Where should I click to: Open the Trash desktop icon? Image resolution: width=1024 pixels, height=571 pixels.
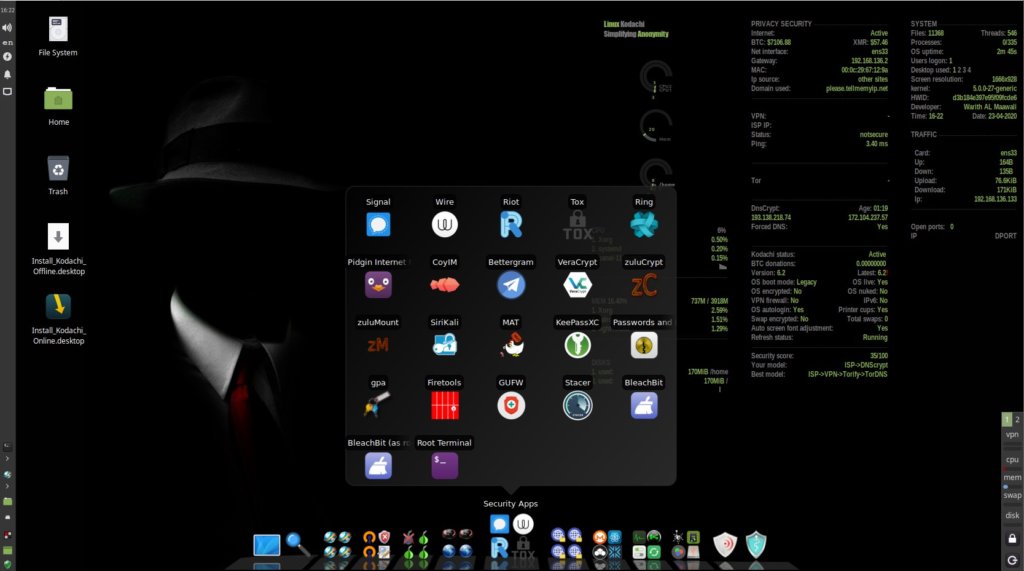point(58,168)
